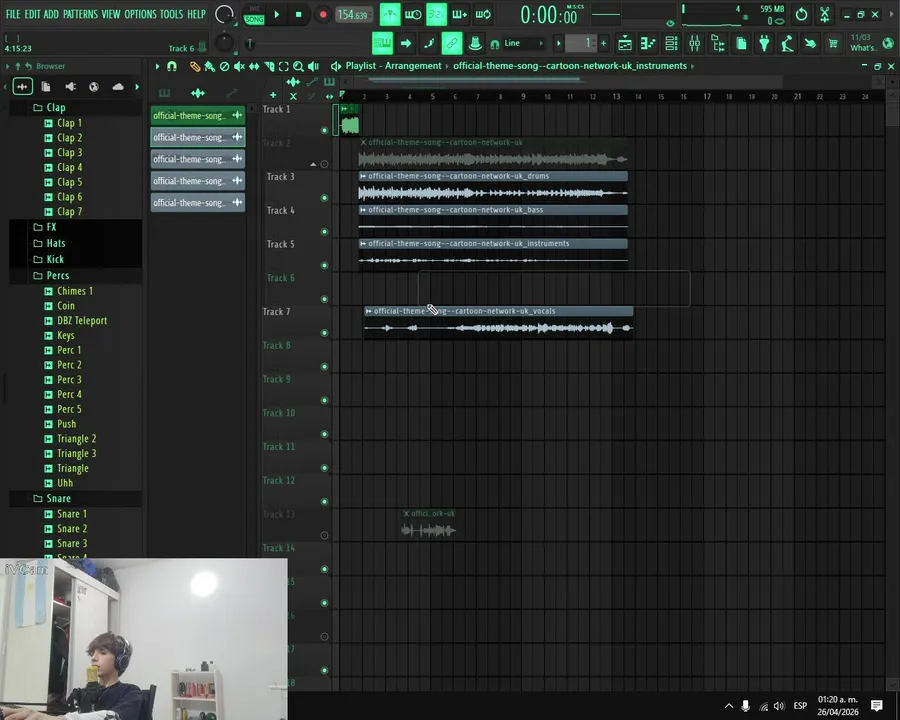This screenshot has width=900, height=720.
Task: Open the Piano roll from main toolbar
Action: [x=648, y=43]
